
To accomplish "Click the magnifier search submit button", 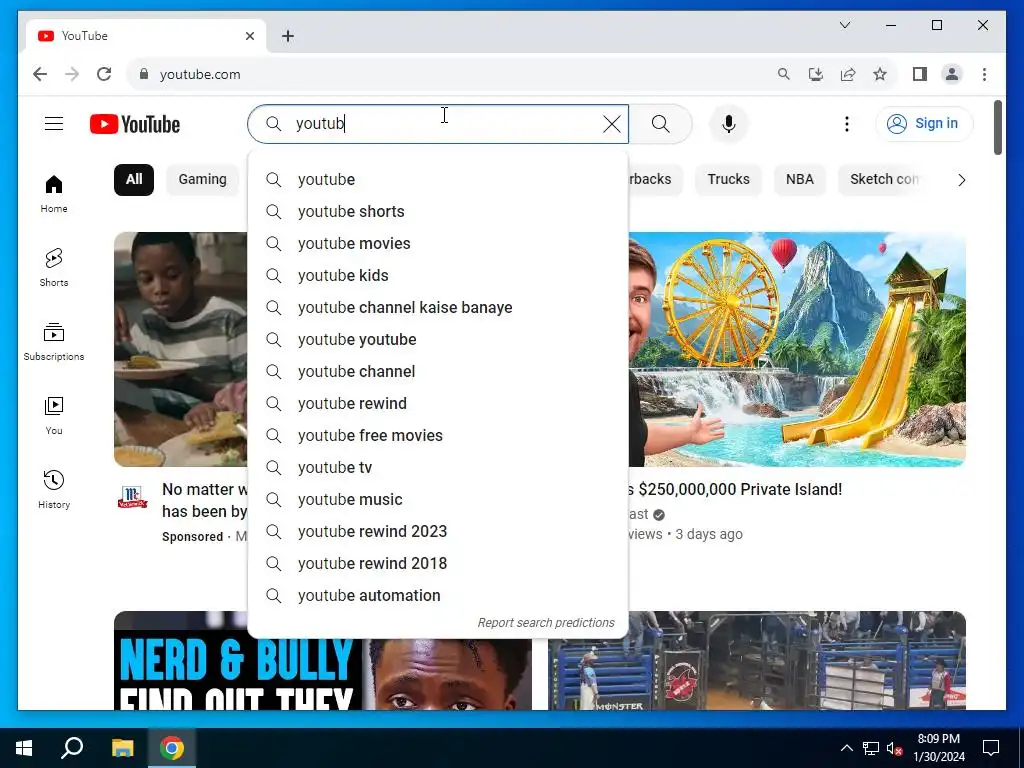I will click(x=660, y=124).
